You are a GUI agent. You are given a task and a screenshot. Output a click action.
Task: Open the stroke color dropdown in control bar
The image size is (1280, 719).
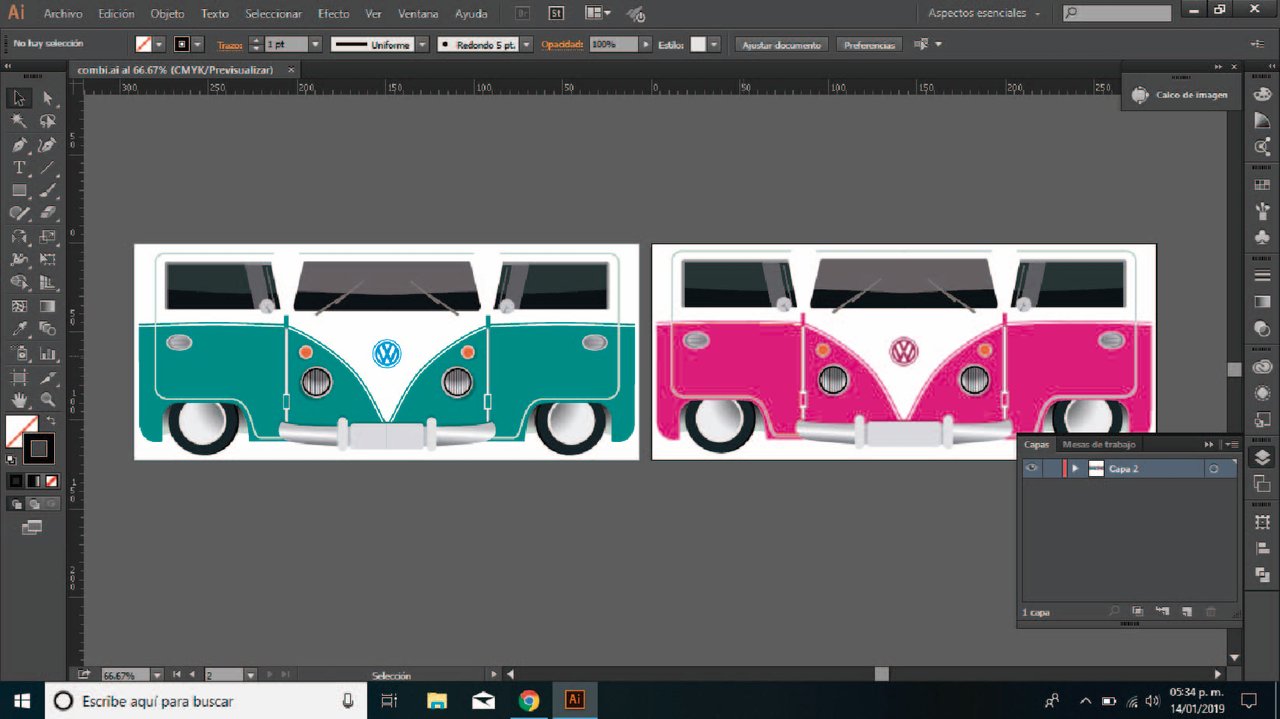pos(197,44)
